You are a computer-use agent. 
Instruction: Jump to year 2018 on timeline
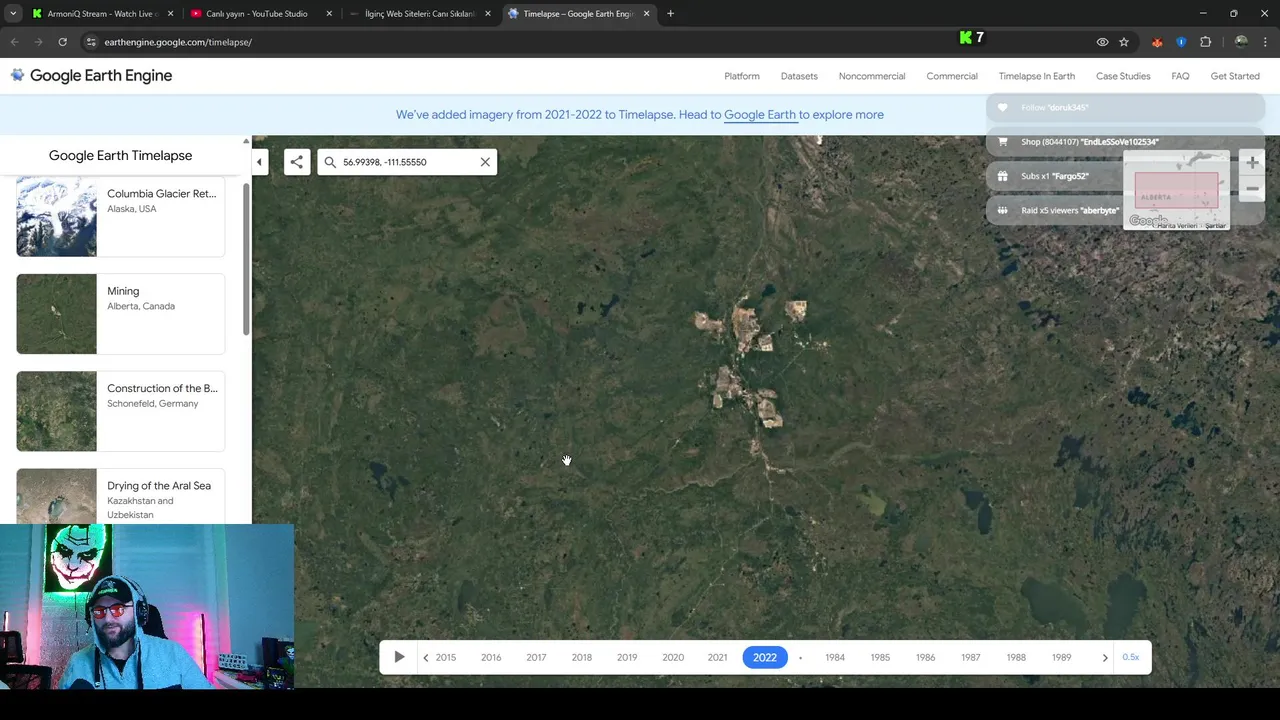[x=582, y=657]
